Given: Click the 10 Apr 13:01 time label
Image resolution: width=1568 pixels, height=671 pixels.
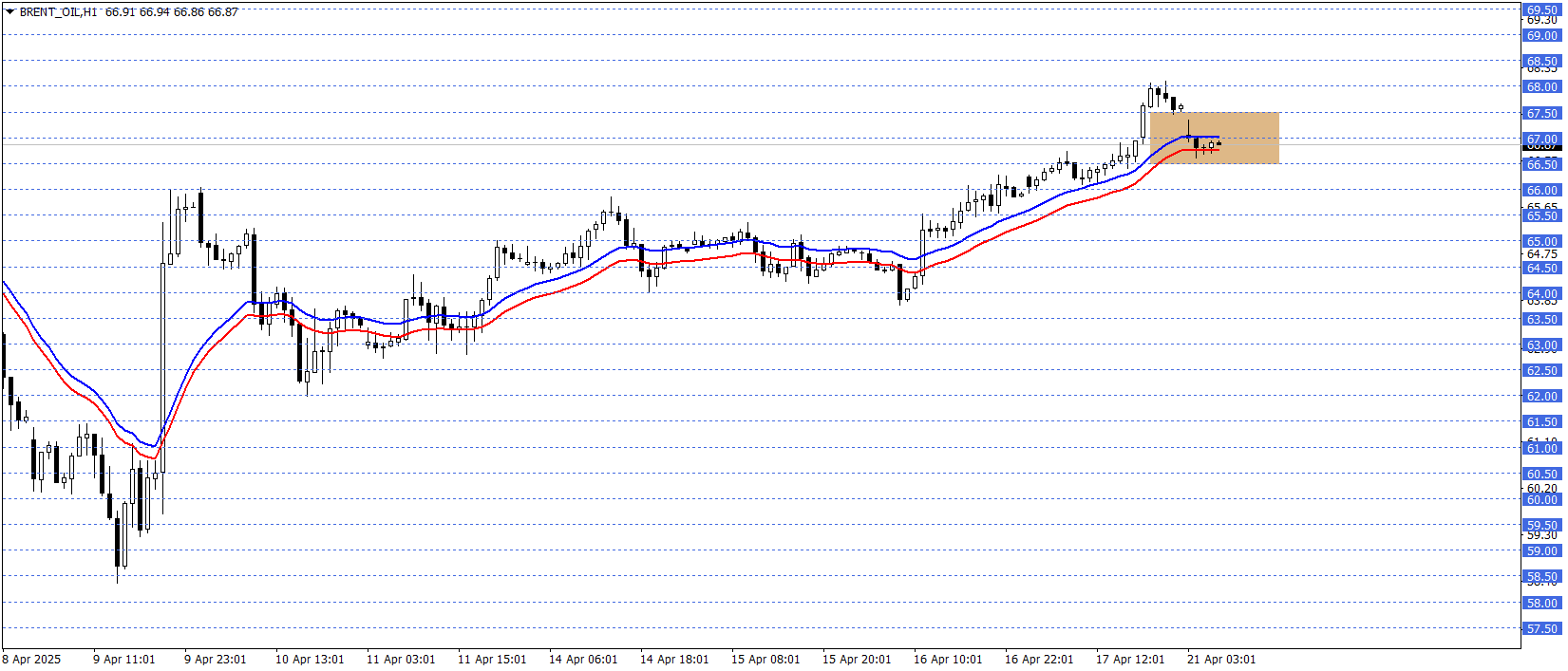Looking at the screenshot, I should click(x=310, y=660).
